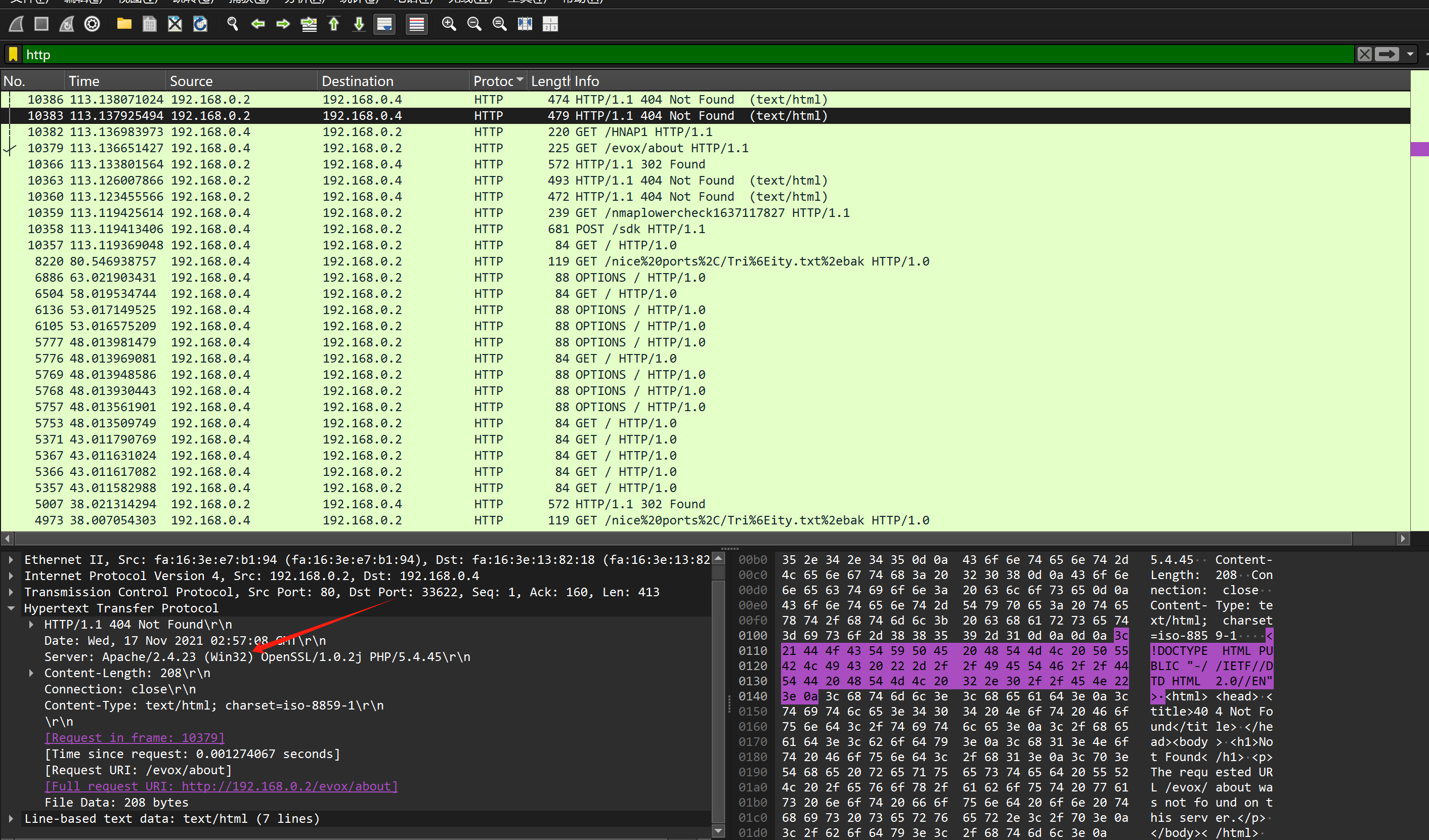The width and height of the screenshot is (1429, 840).
Task: Open capture options gear icon
Action: [92, 24]
